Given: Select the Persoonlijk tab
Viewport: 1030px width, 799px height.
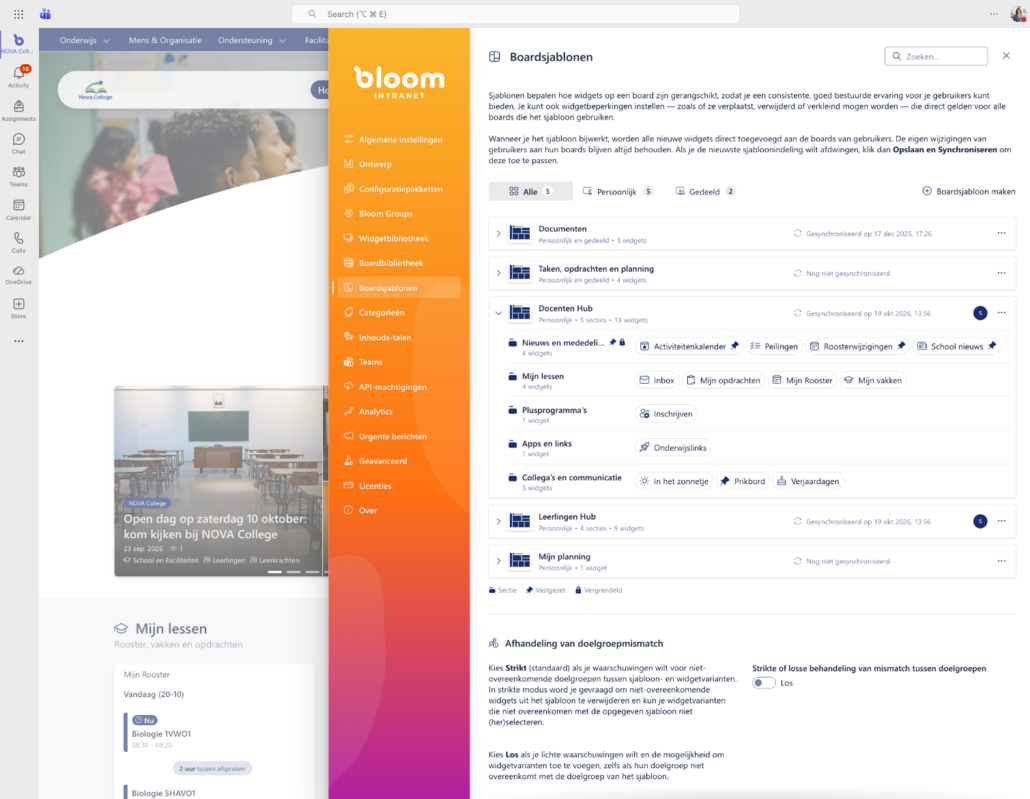Looking at the screenshot, I should (x=617, y=191).
